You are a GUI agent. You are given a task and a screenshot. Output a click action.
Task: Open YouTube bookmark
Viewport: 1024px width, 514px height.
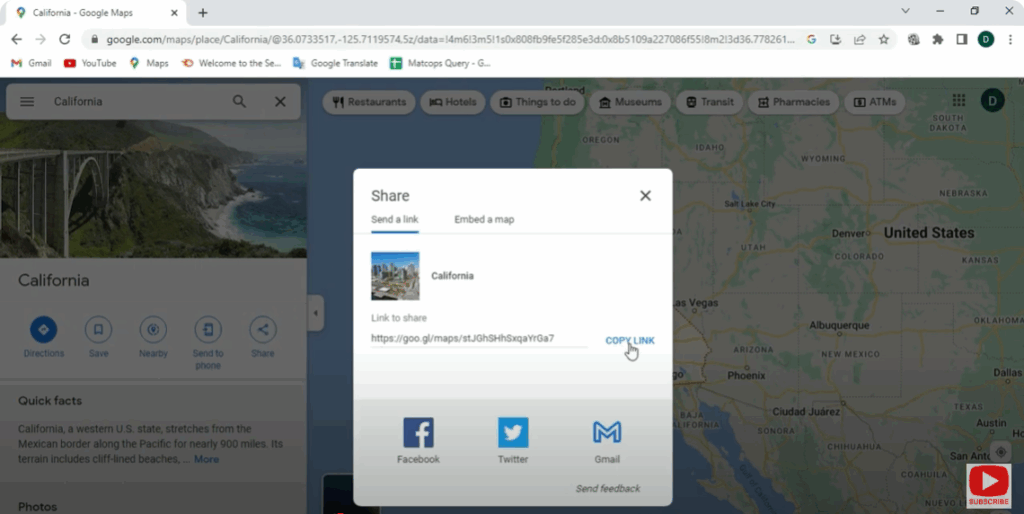pyautogui.click(x=90, y=63)
